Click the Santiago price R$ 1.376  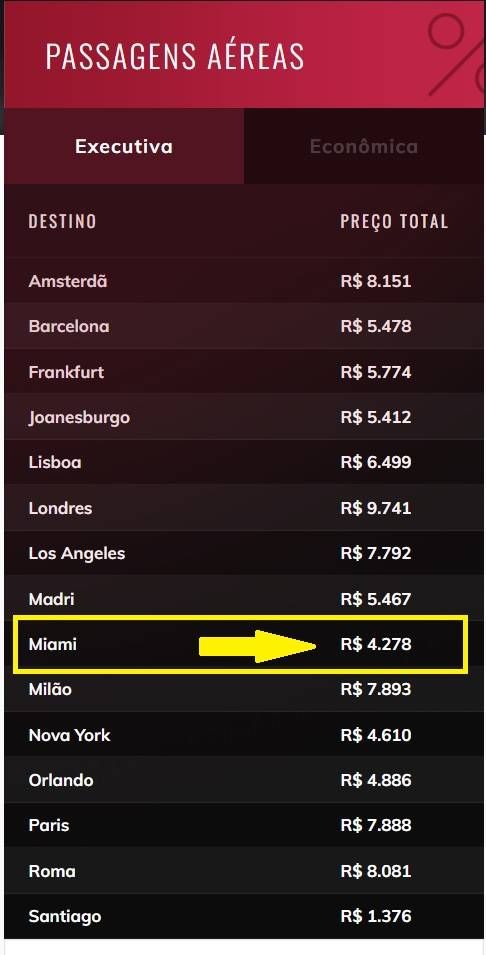pyautogui.click(x=376, y=916)
